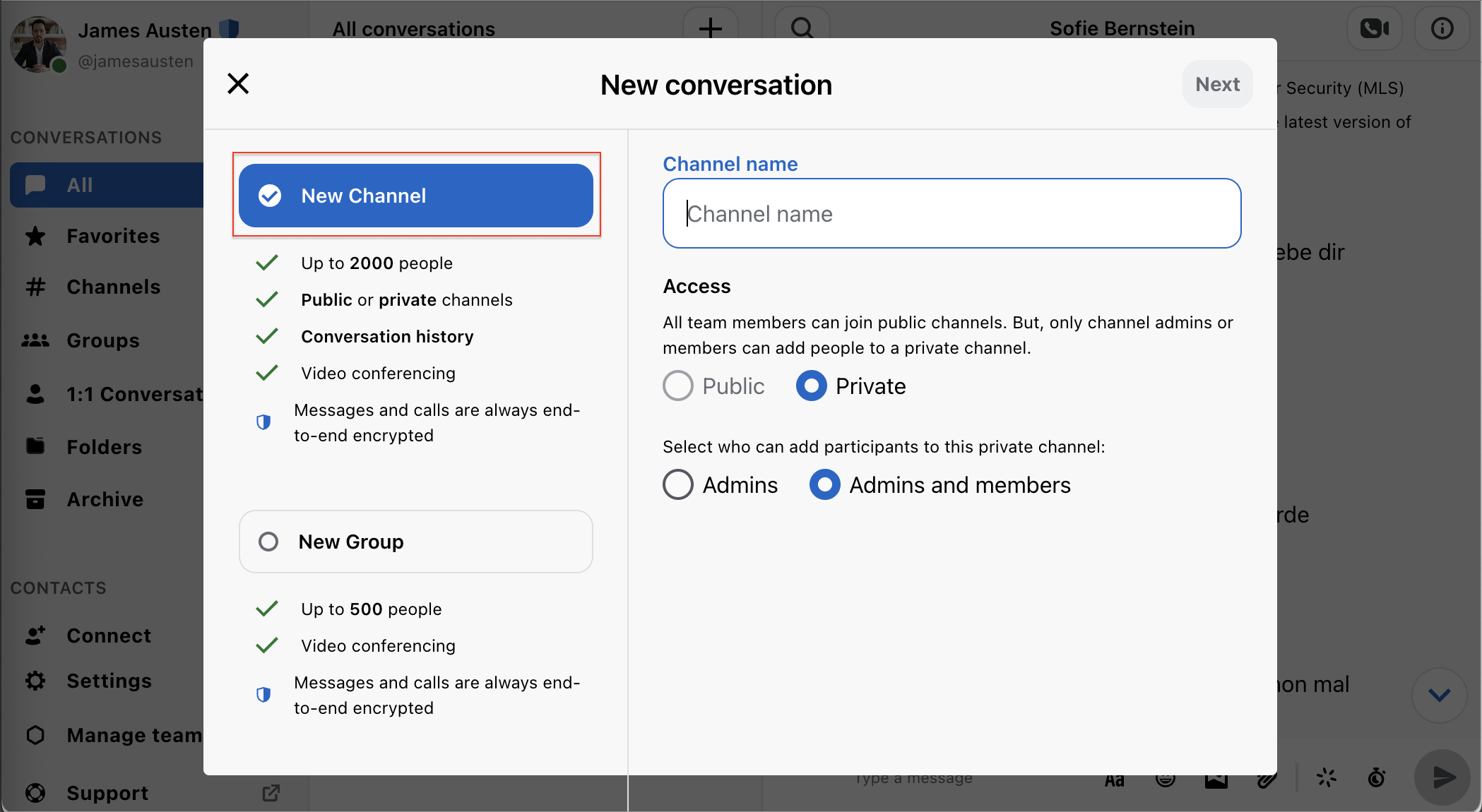Click the Connect add-person icon

(35, 635)
